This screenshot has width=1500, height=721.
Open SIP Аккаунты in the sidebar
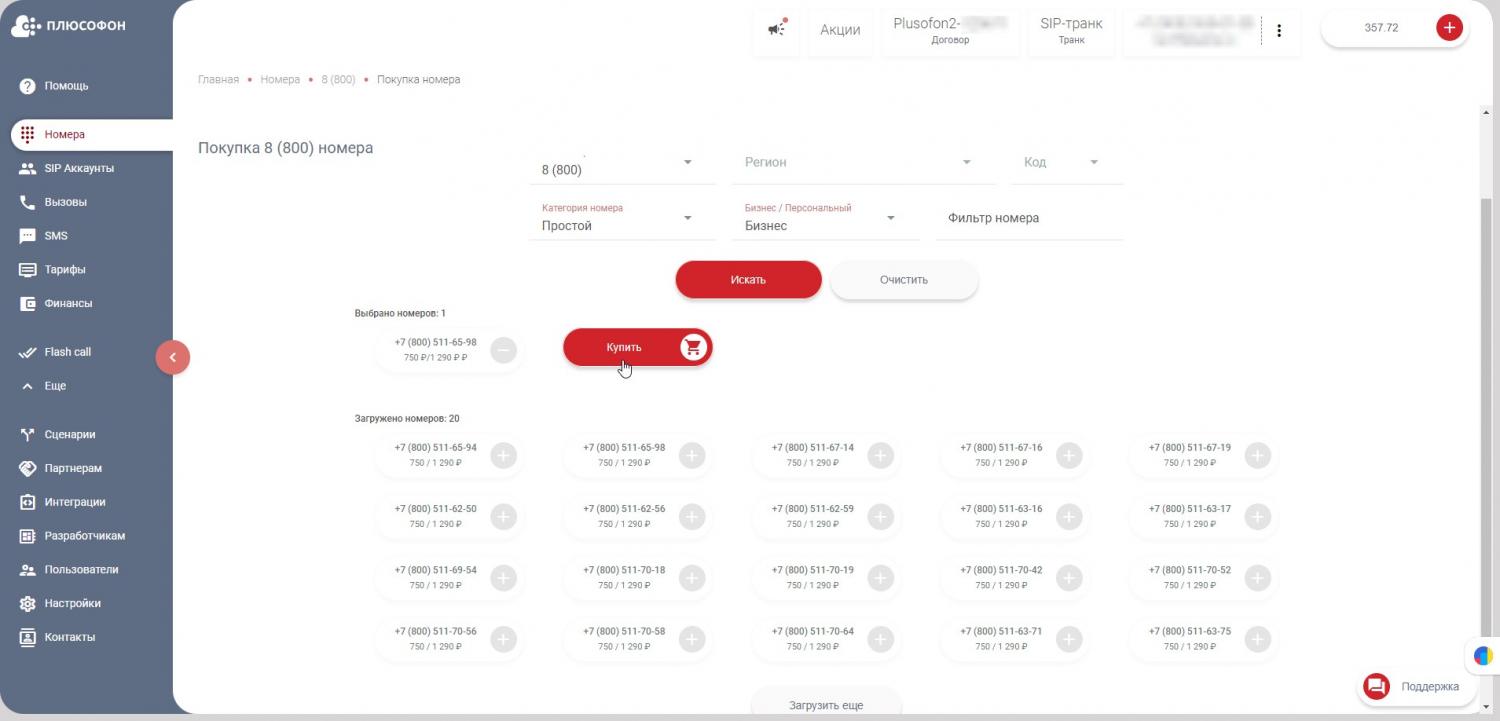[79, 168]
